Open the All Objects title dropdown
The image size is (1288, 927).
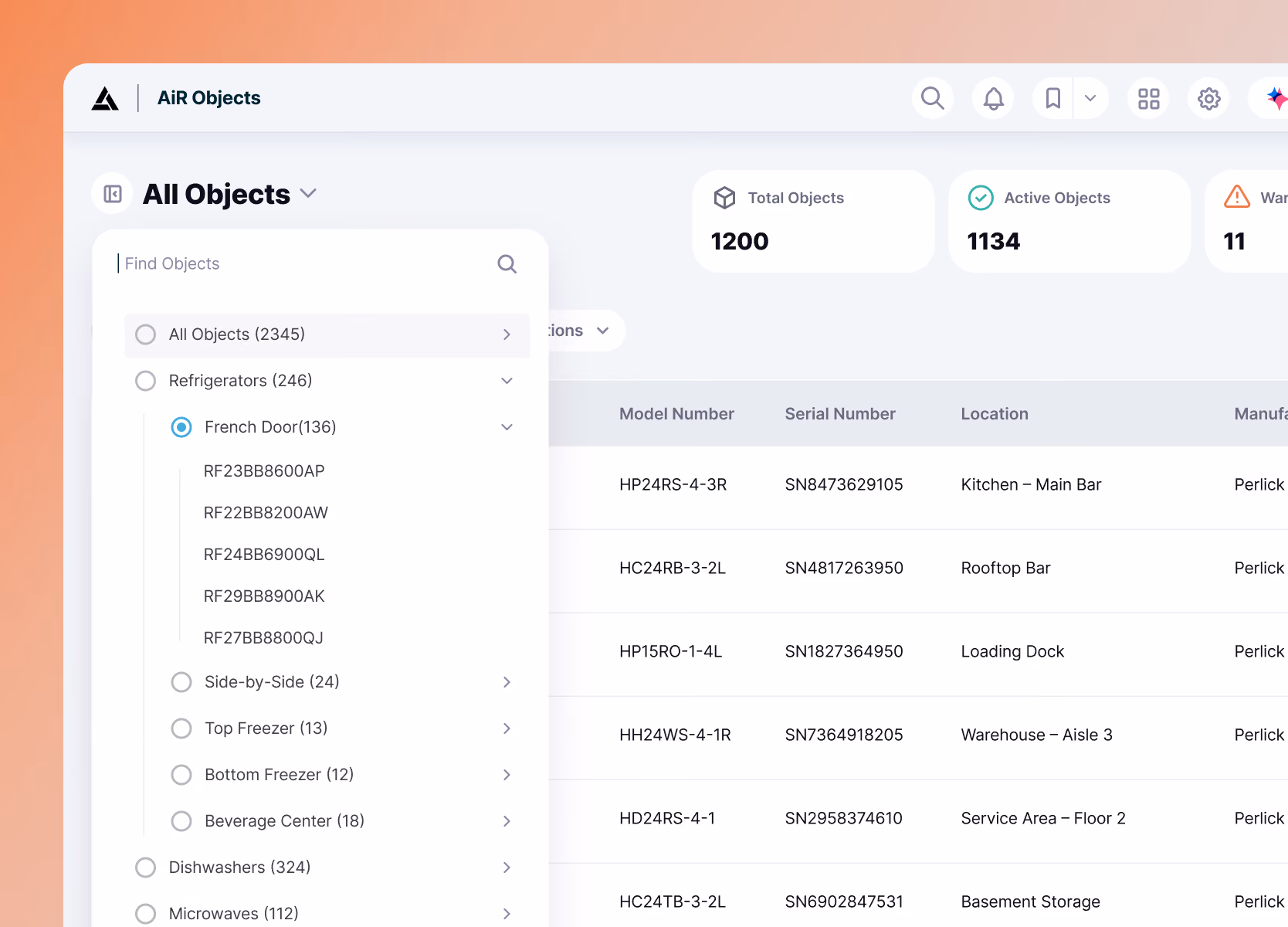[308, 193]
